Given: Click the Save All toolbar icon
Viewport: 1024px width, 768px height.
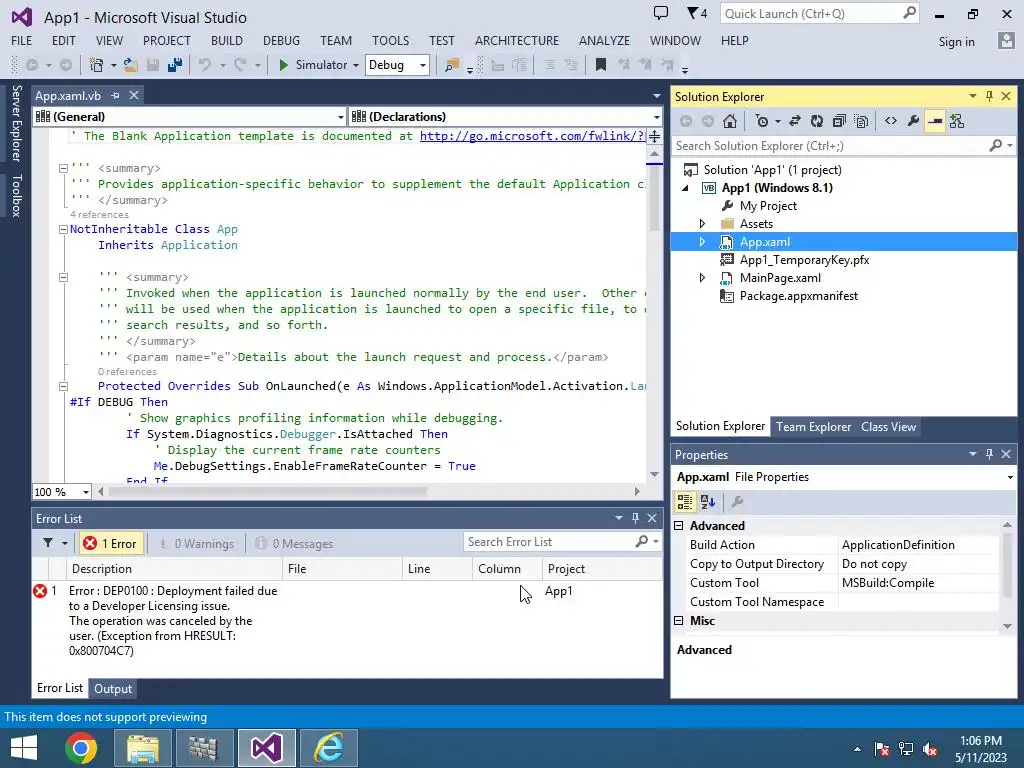Looking at the screenshot, I should [174, 65].
